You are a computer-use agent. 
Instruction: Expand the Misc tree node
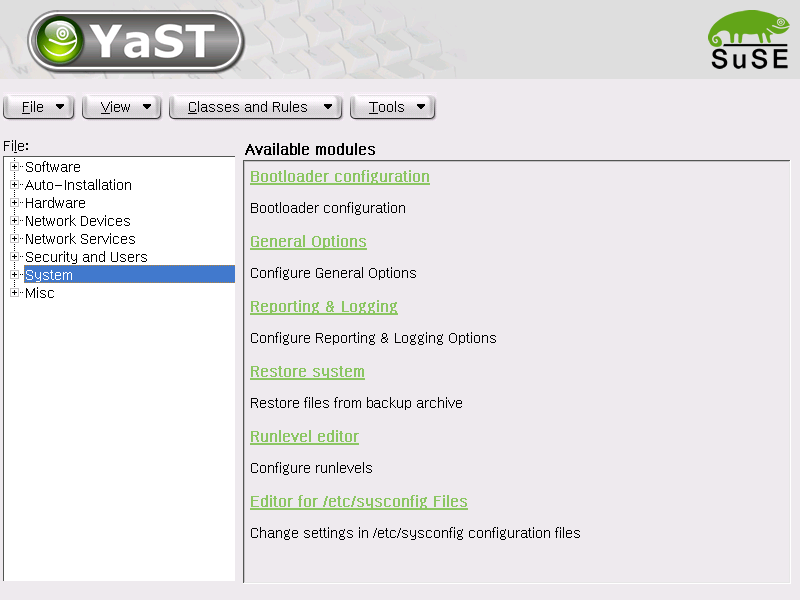[x=15, y=293]
